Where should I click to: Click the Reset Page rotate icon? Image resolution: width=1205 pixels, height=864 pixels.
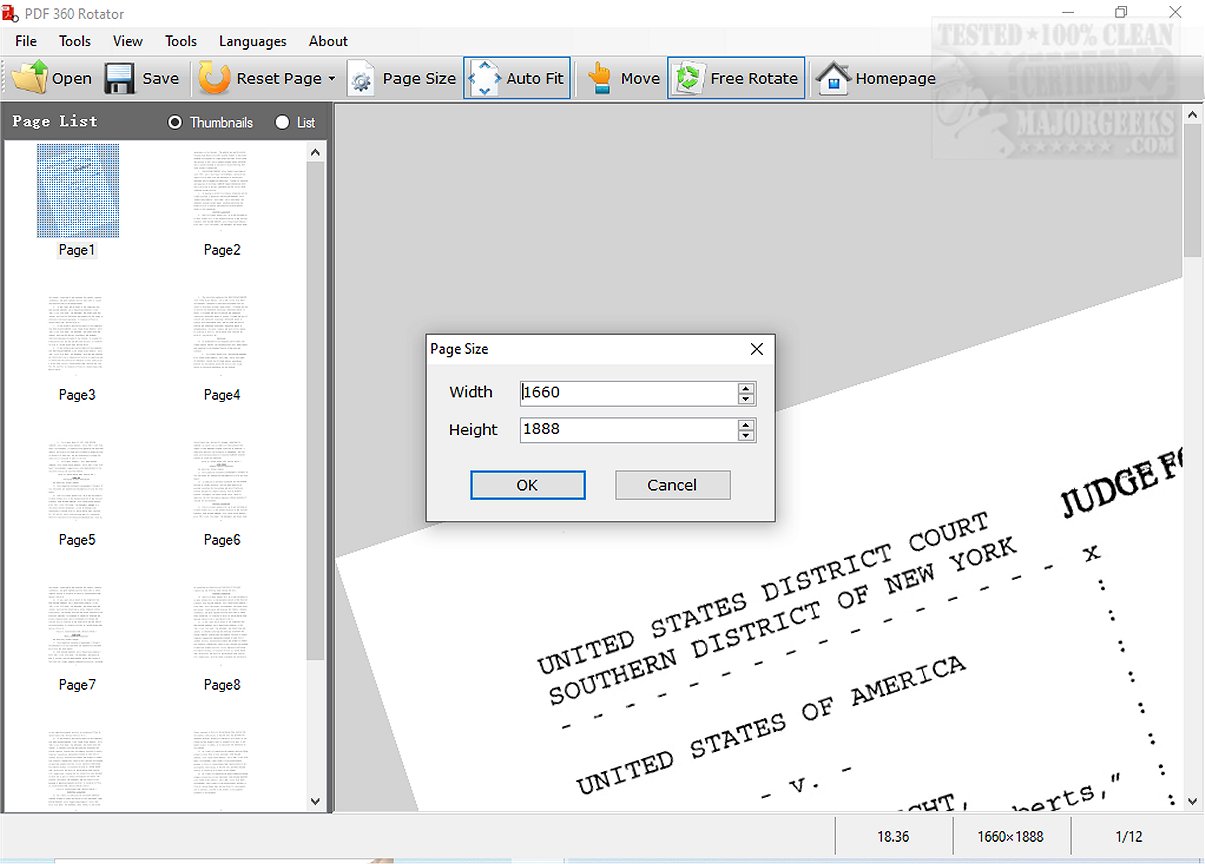214,78
